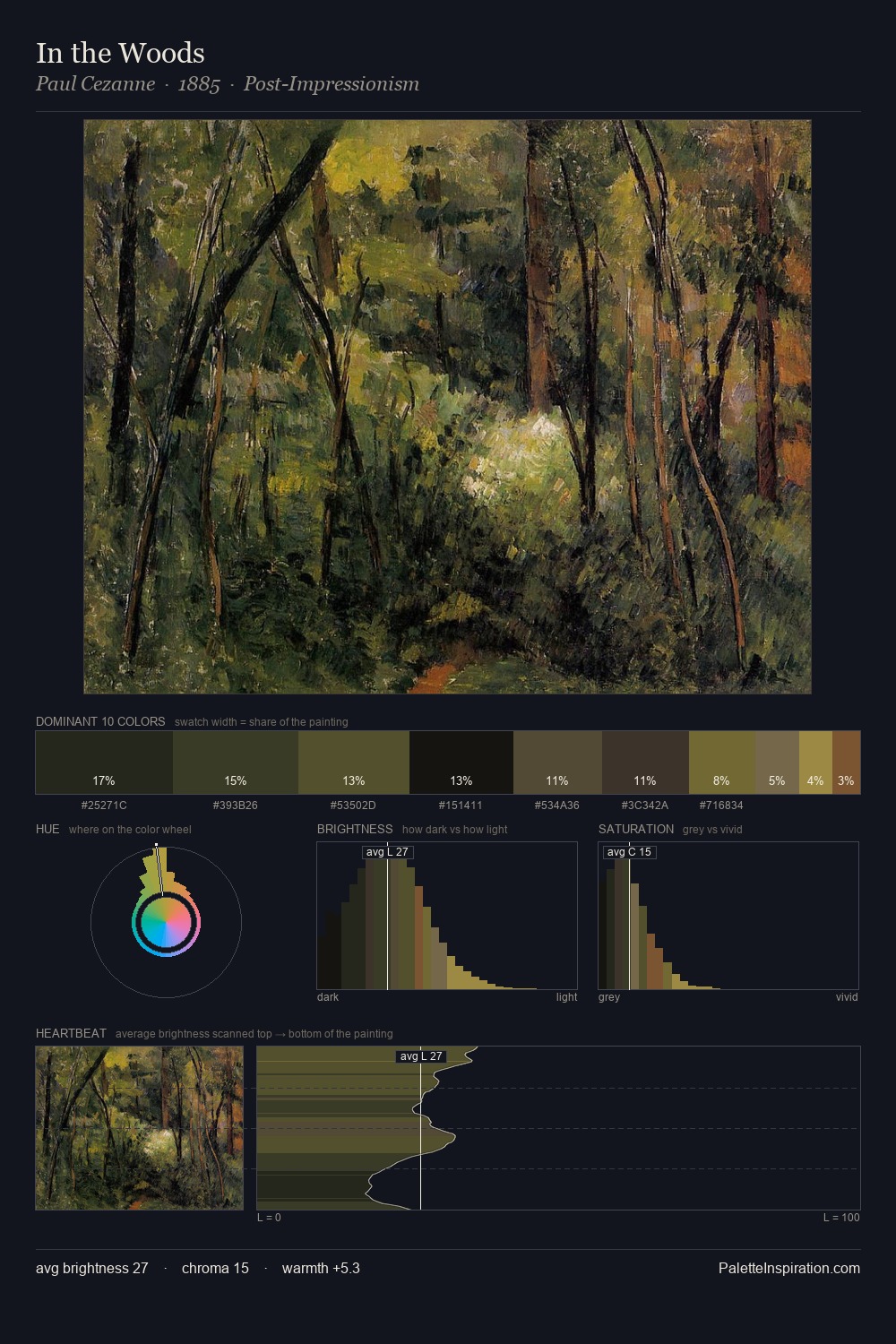This screenshot has height=1344, width=896.
Task: Click the 'dark' axis label under the brightness chart
Action: [x=328, y=997]
